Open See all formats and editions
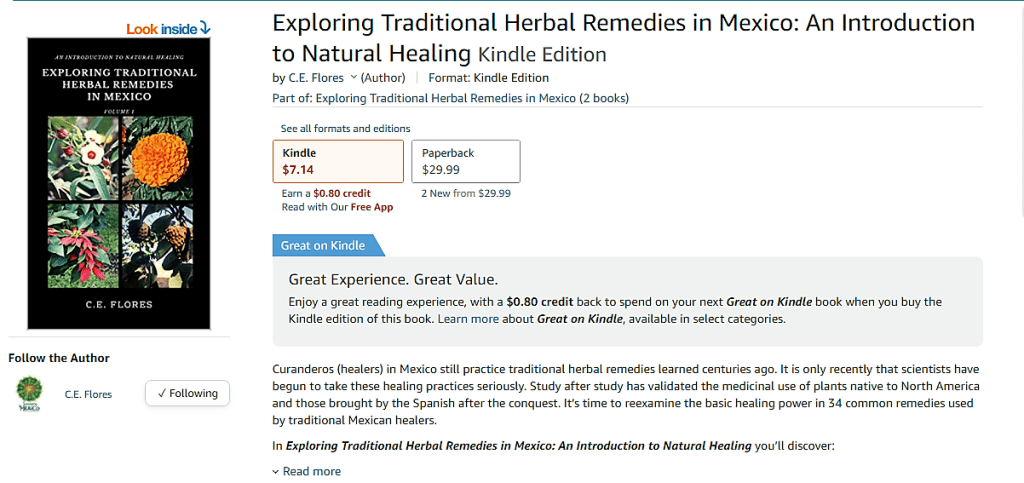This screenshot has width=1024, height=483. [345, 129]
